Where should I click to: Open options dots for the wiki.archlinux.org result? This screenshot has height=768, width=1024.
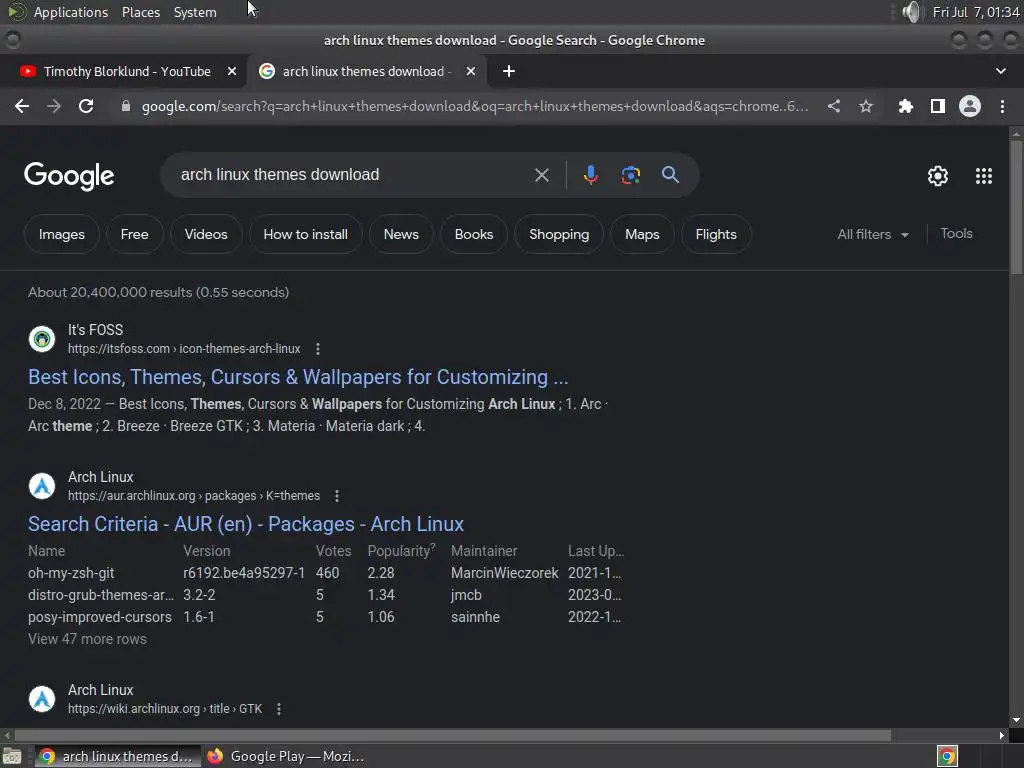[x=279, y=709]
